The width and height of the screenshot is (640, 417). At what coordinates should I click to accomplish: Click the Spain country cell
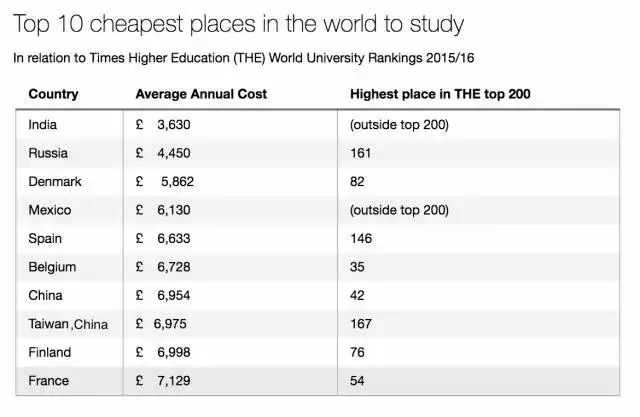(46, 238)
